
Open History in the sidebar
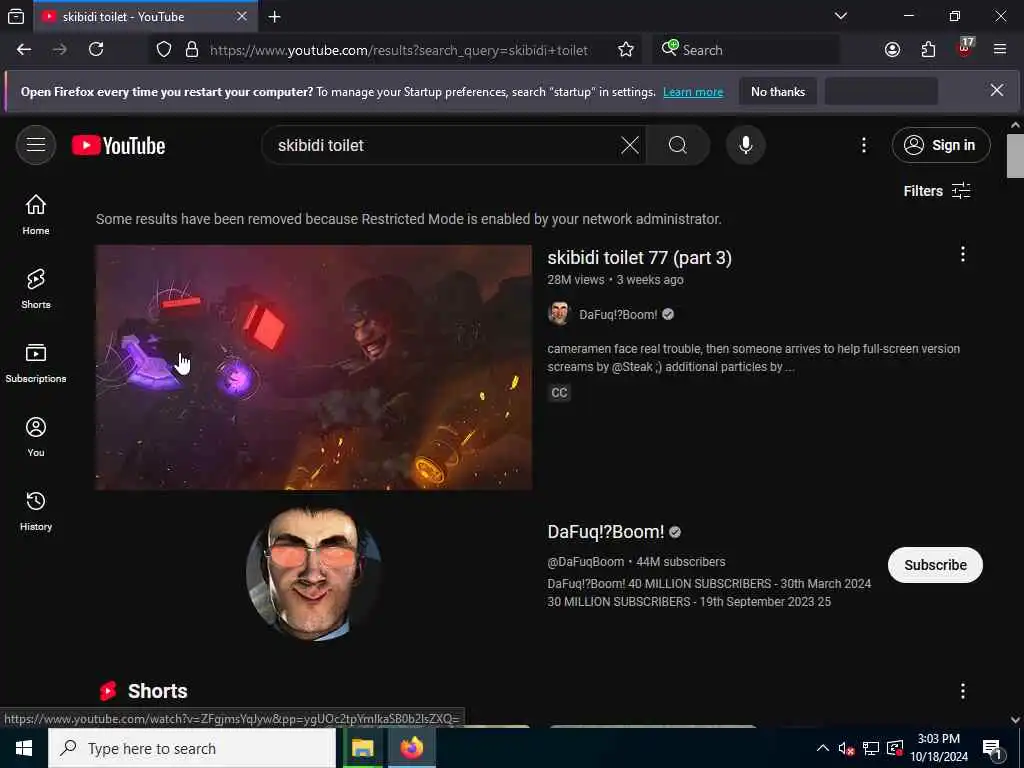36,510
